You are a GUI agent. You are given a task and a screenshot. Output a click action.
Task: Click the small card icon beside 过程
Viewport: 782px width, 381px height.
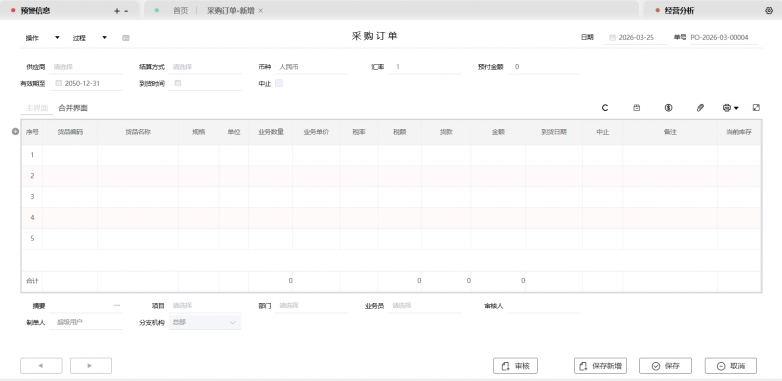tap(126, 38)
